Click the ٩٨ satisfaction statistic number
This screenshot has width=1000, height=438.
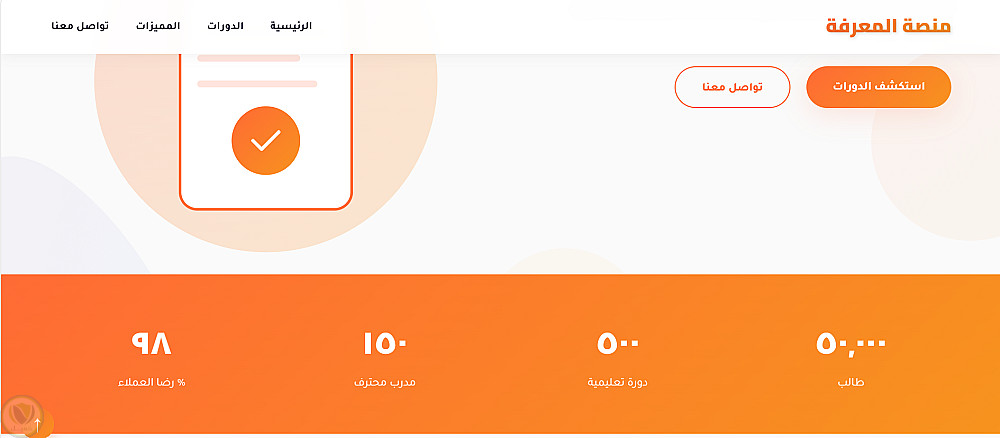(152, 344)
